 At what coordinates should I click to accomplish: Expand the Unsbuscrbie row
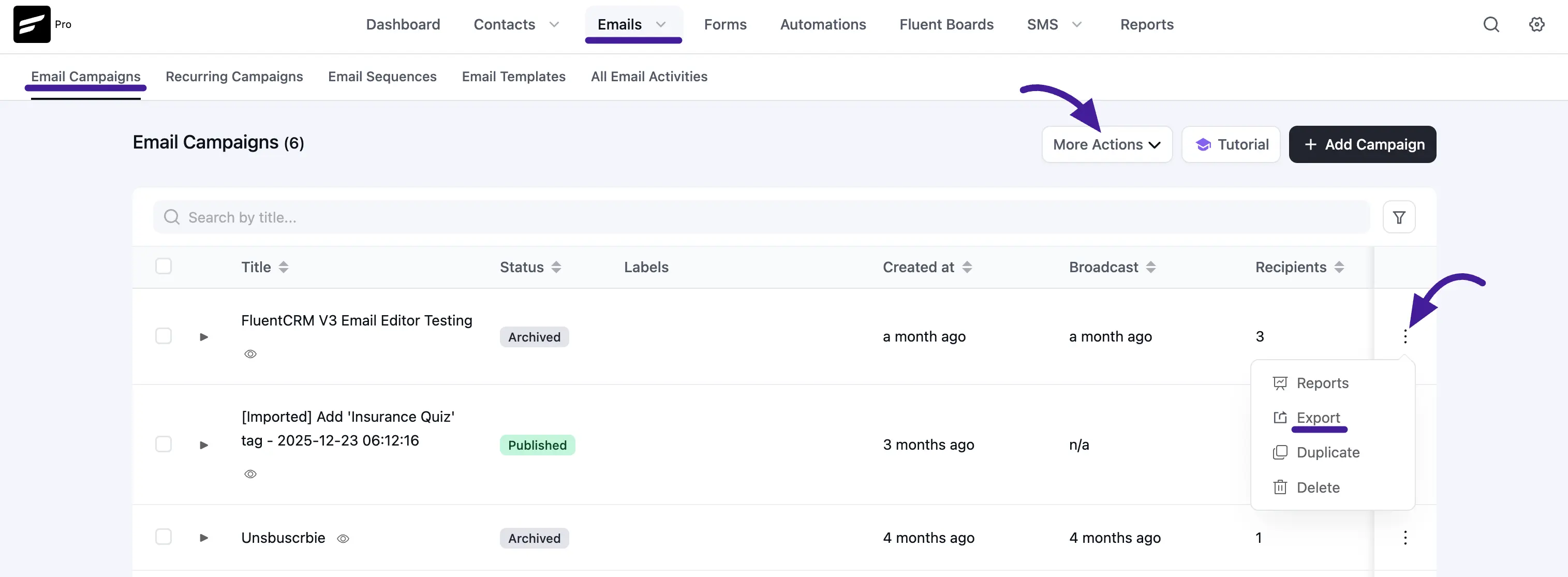[204, 538]
